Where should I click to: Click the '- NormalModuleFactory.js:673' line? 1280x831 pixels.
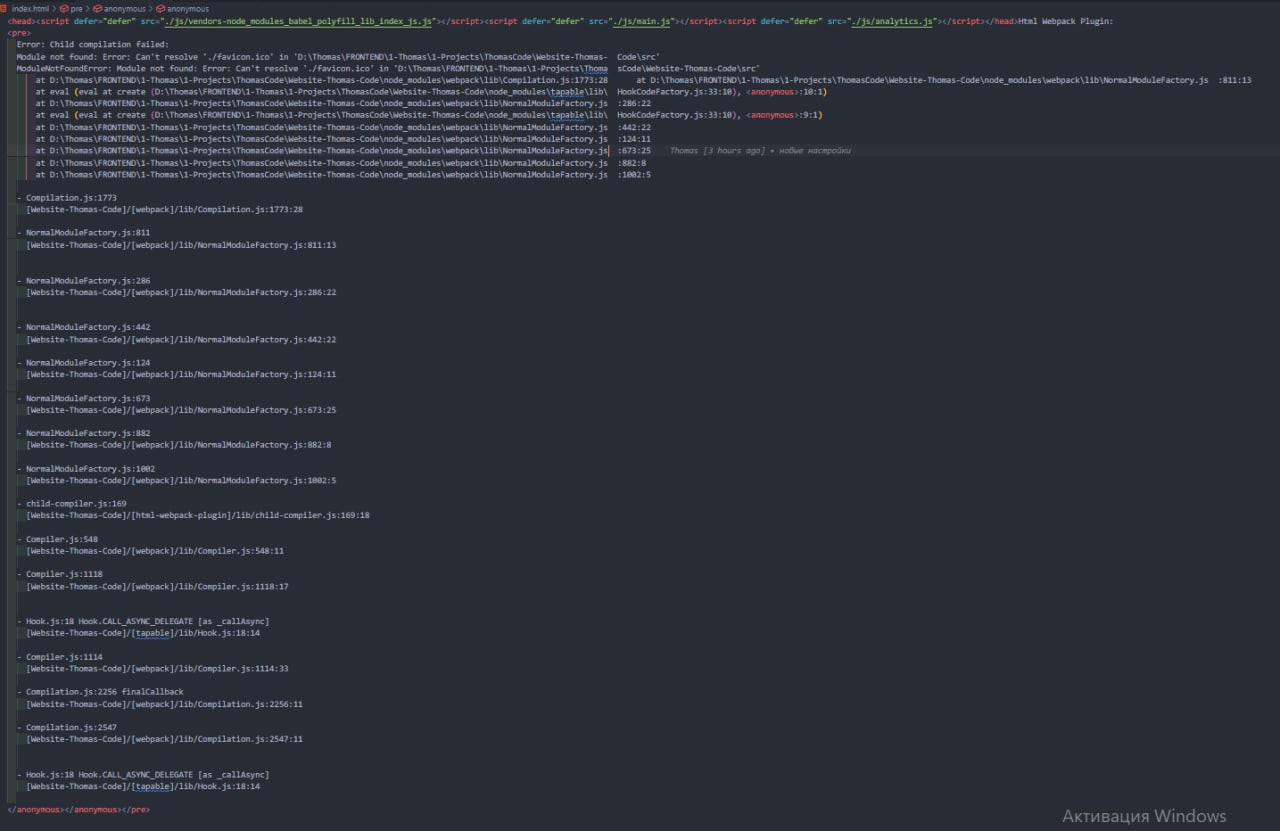click(84, 398)
